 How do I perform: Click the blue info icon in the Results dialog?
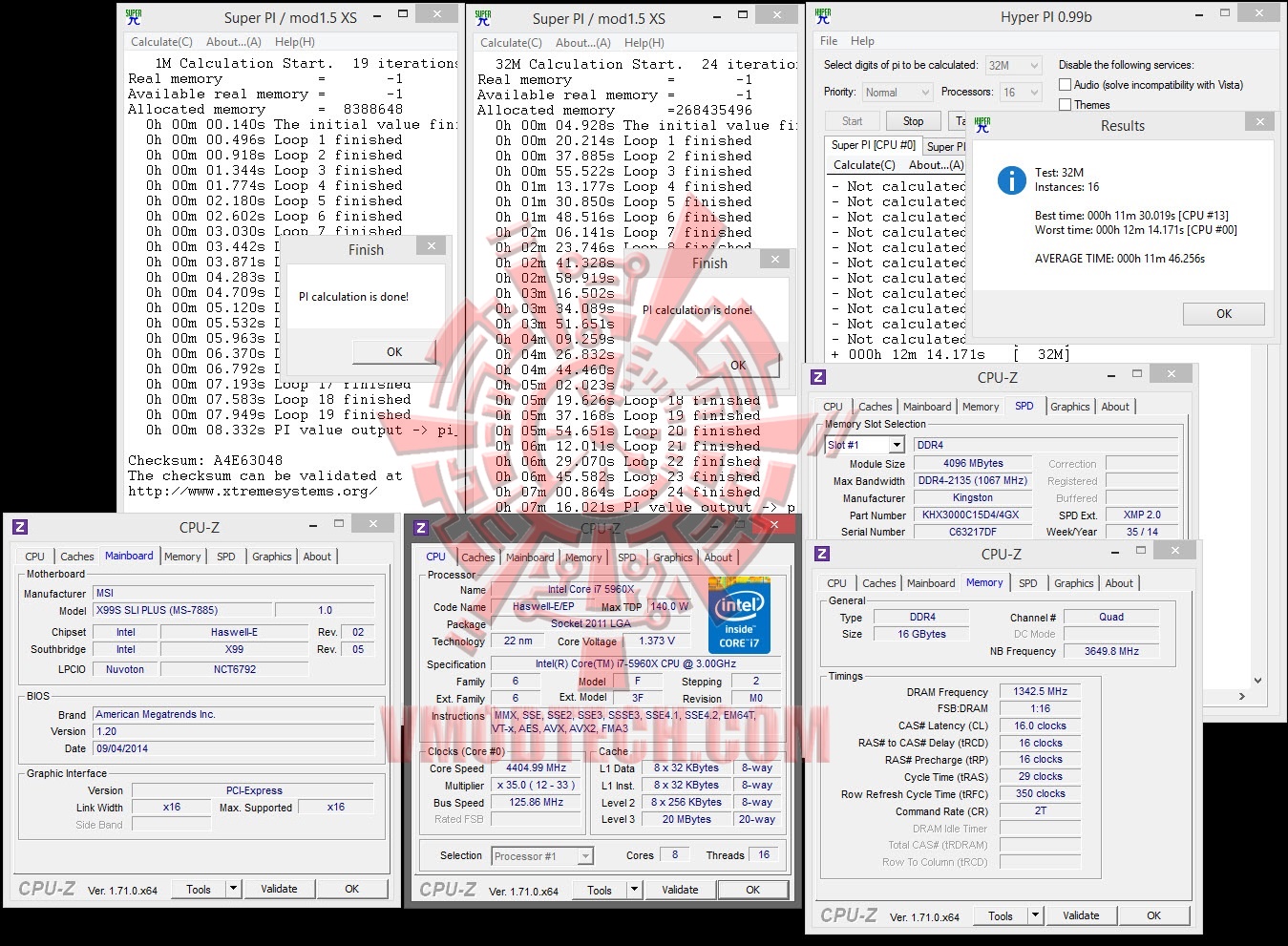[1011, 179]
